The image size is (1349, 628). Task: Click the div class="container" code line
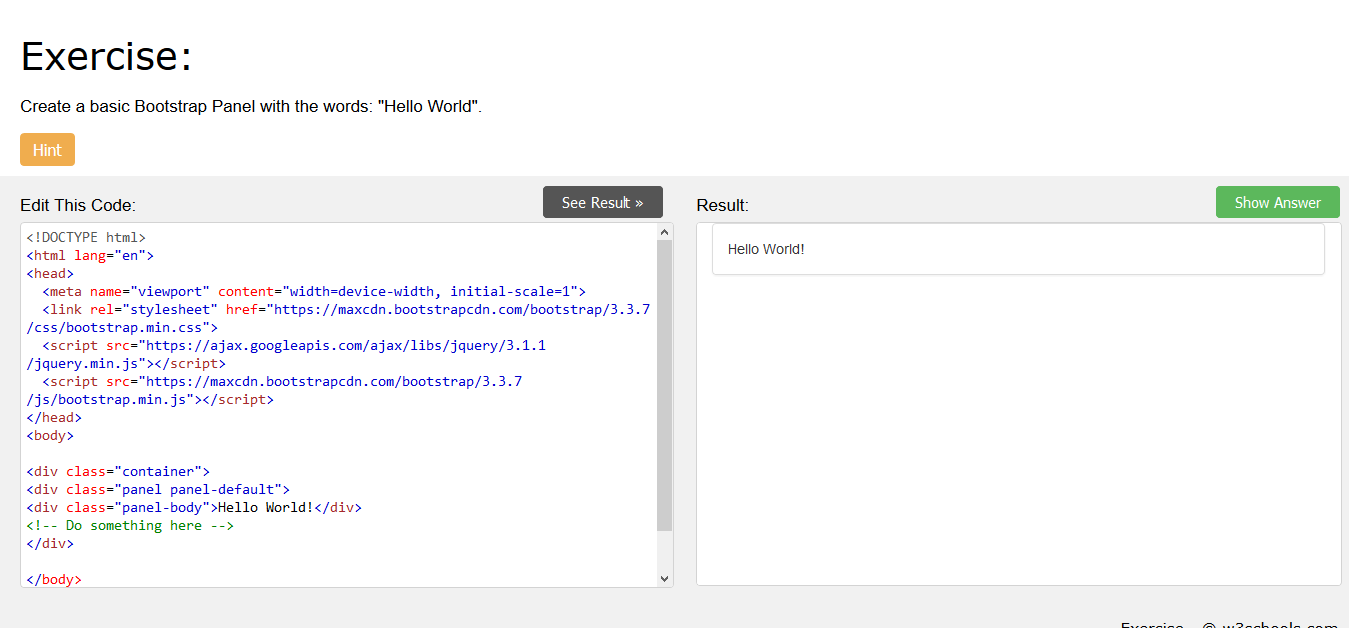(118, 471)
